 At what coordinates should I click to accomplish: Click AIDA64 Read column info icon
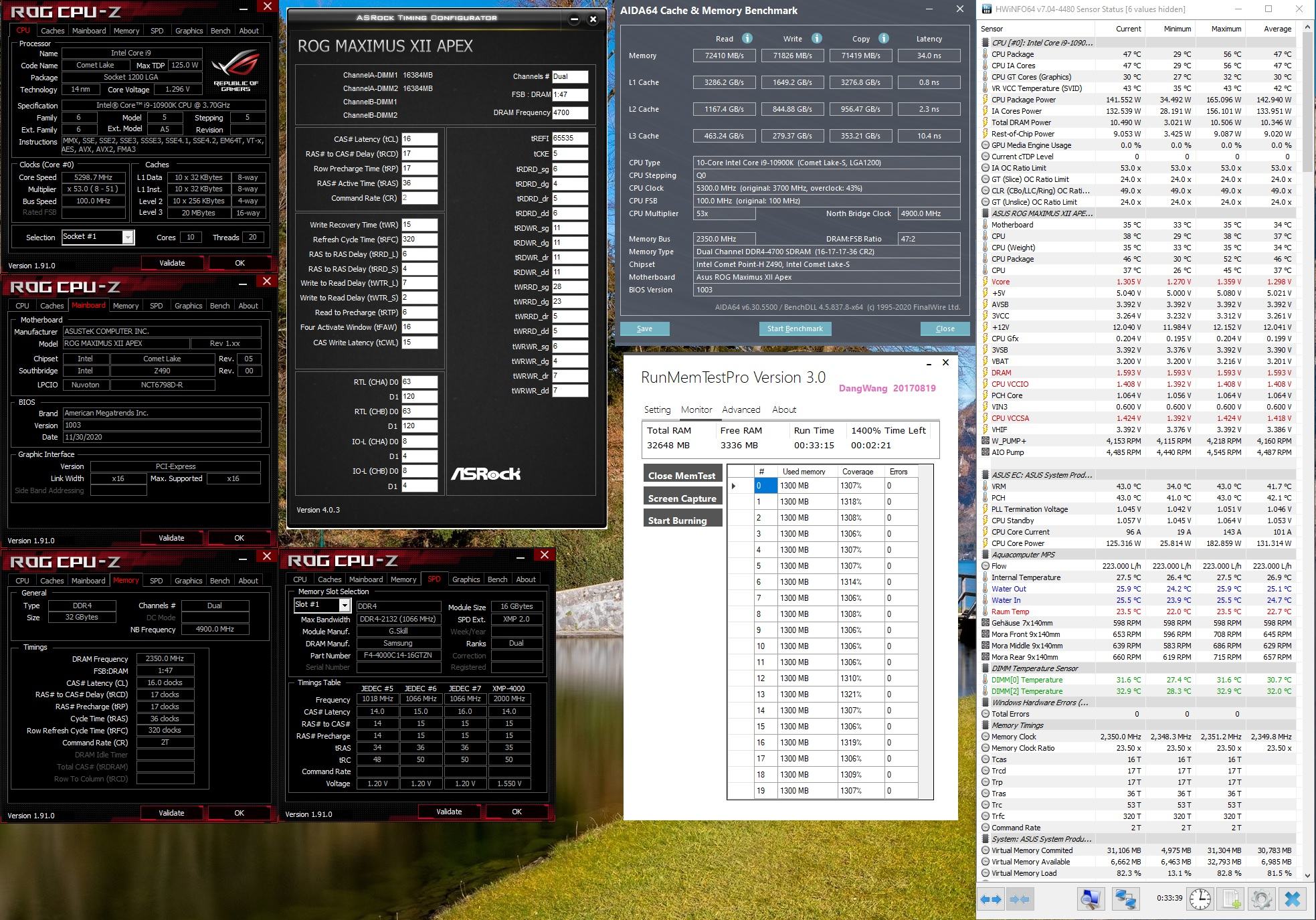[x=747, y=38]
